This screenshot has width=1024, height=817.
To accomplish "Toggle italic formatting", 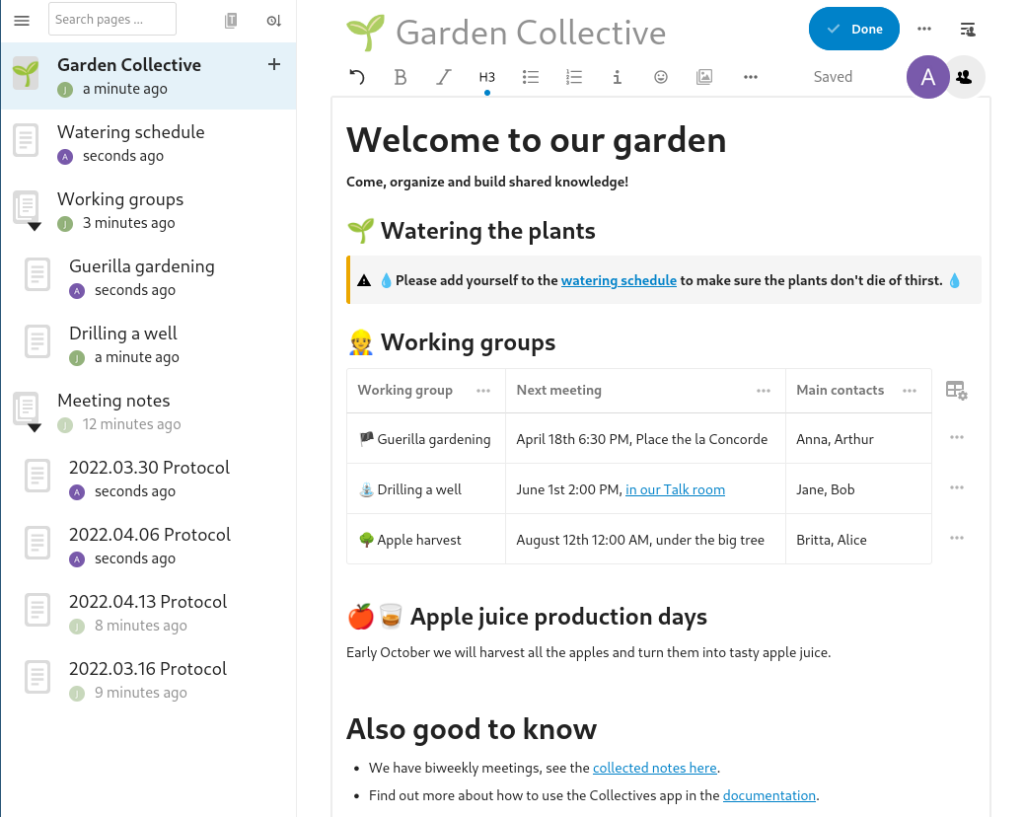I will 443,77.
